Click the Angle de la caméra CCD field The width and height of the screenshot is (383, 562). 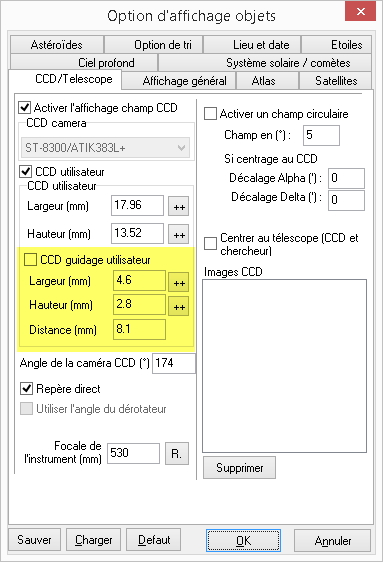[174, 363]
